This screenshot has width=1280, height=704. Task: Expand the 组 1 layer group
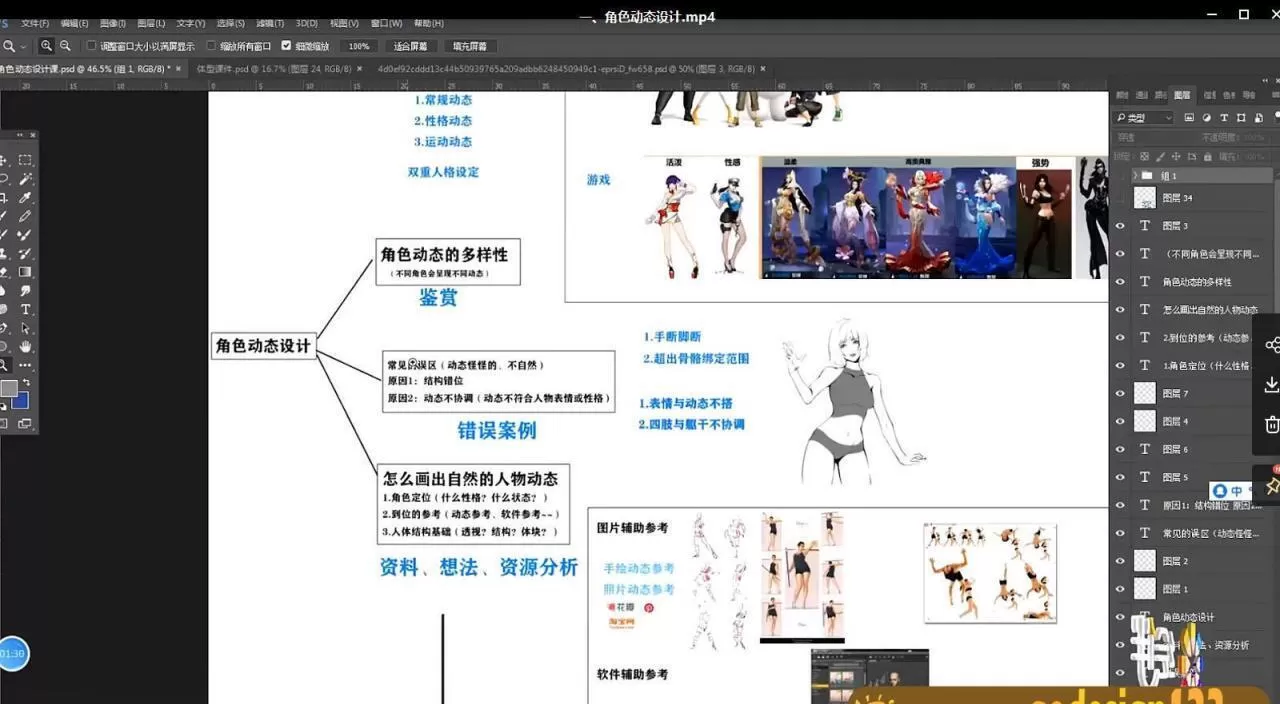point(1135,175)
